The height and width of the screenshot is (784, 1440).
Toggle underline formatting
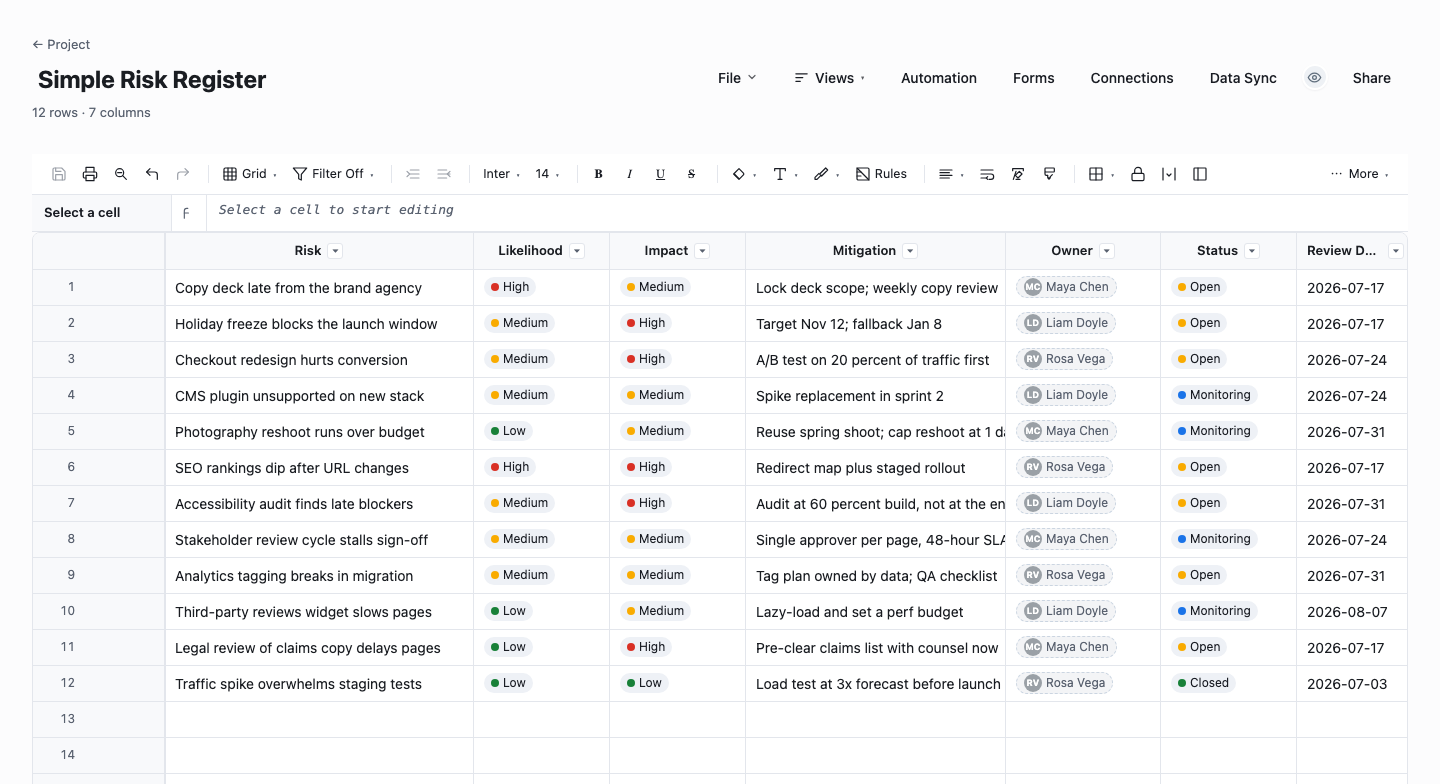point(660,174)
